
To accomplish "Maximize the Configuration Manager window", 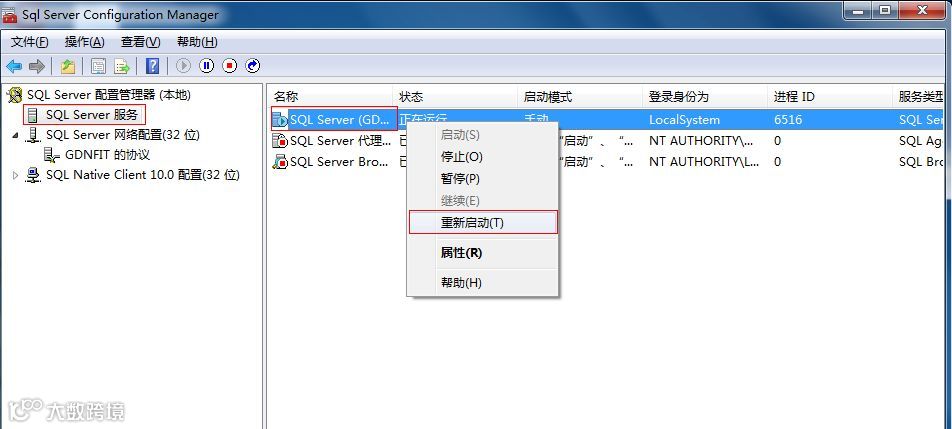I will coord(886,9).
